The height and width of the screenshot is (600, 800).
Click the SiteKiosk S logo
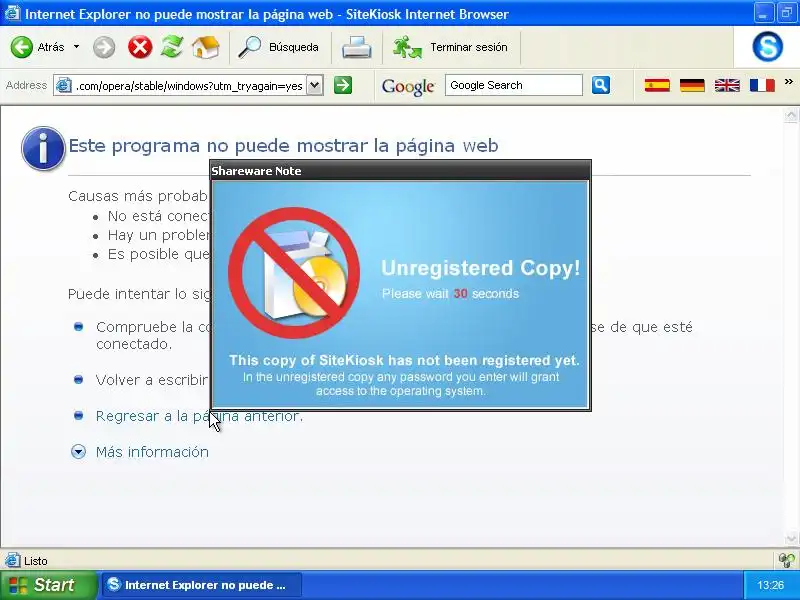(767, 46)
